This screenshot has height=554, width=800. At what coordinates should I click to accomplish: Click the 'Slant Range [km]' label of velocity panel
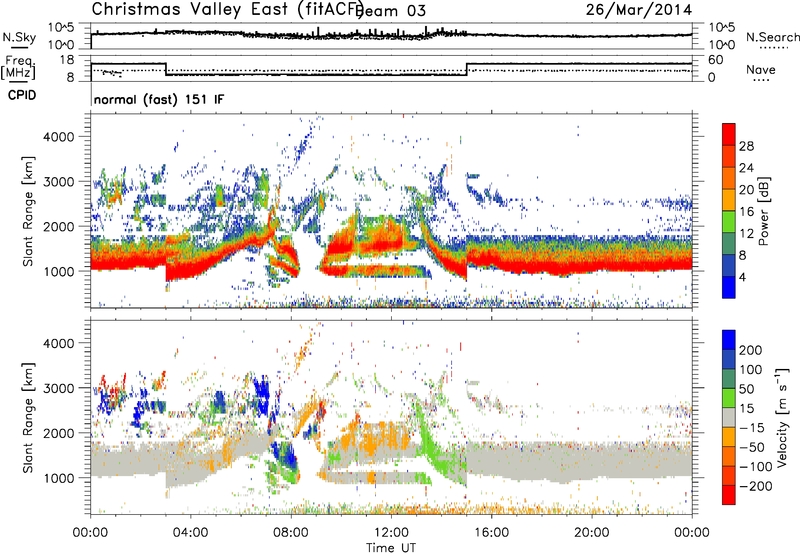[x=28, y=418]
